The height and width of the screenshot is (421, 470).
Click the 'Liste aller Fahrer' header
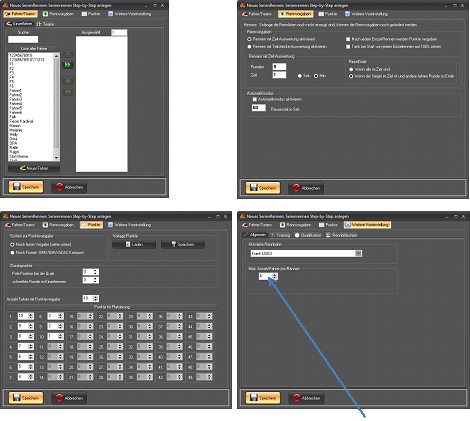(x=34, y=49)
